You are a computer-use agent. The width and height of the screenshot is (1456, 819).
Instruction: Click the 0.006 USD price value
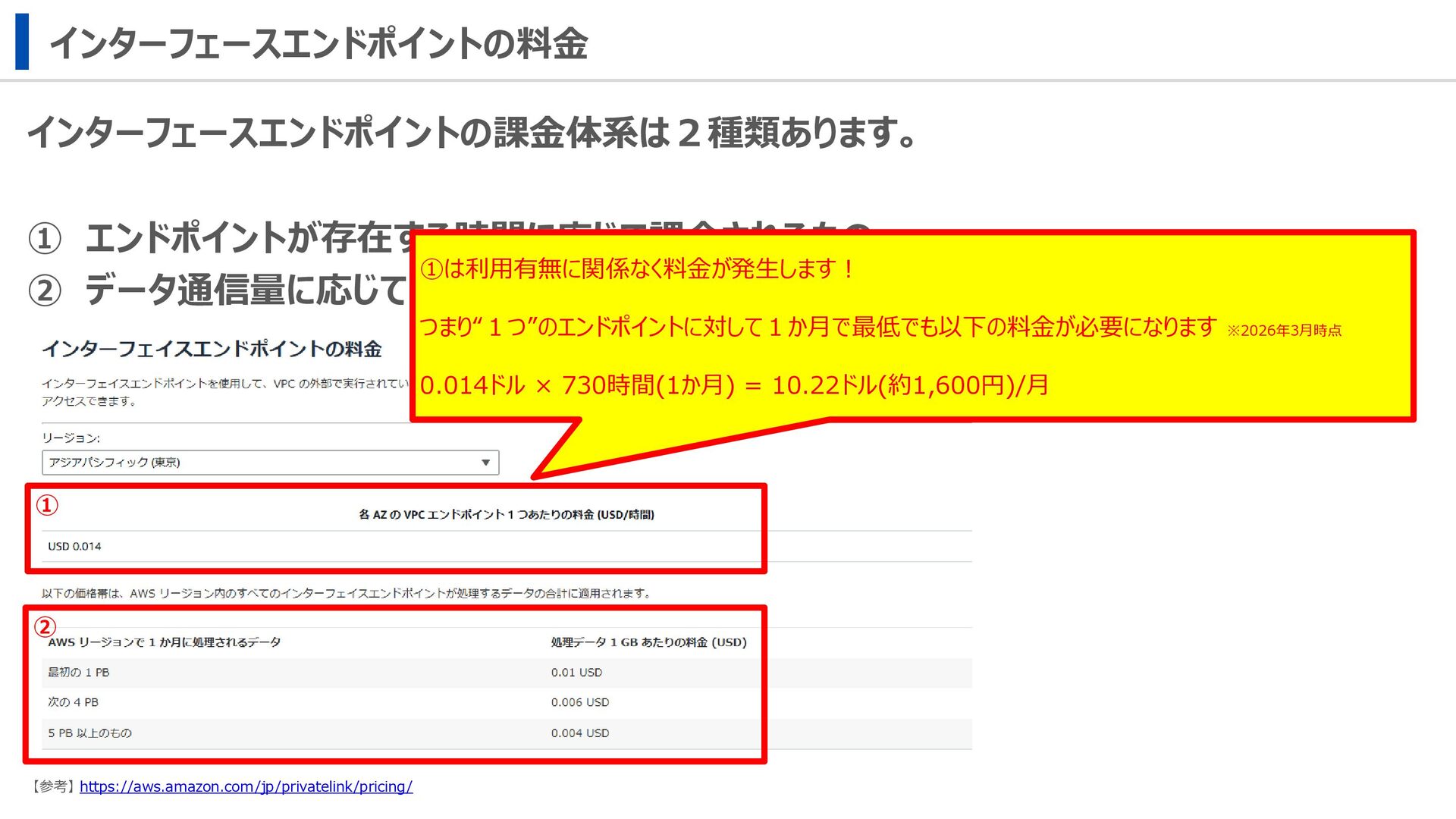point(579,702)
